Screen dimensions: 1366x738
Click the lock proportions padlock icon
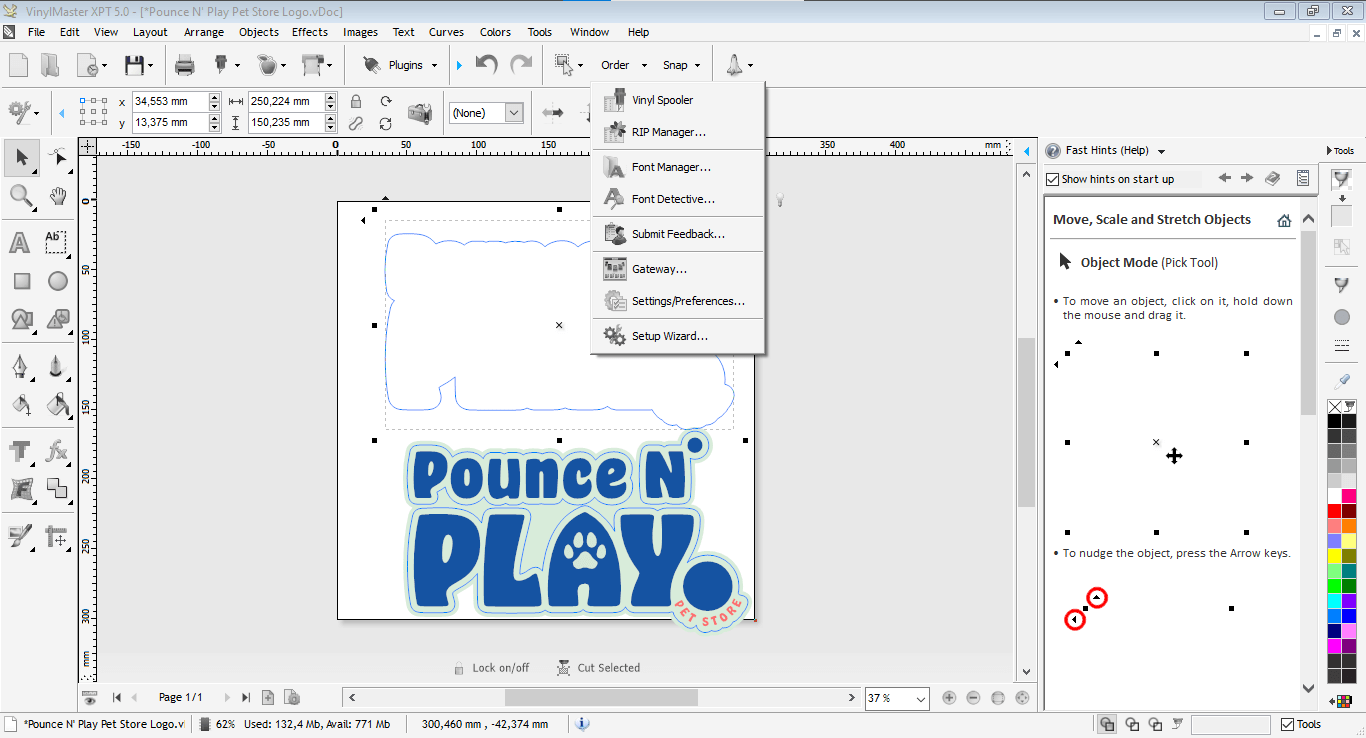tap(355, 101)
